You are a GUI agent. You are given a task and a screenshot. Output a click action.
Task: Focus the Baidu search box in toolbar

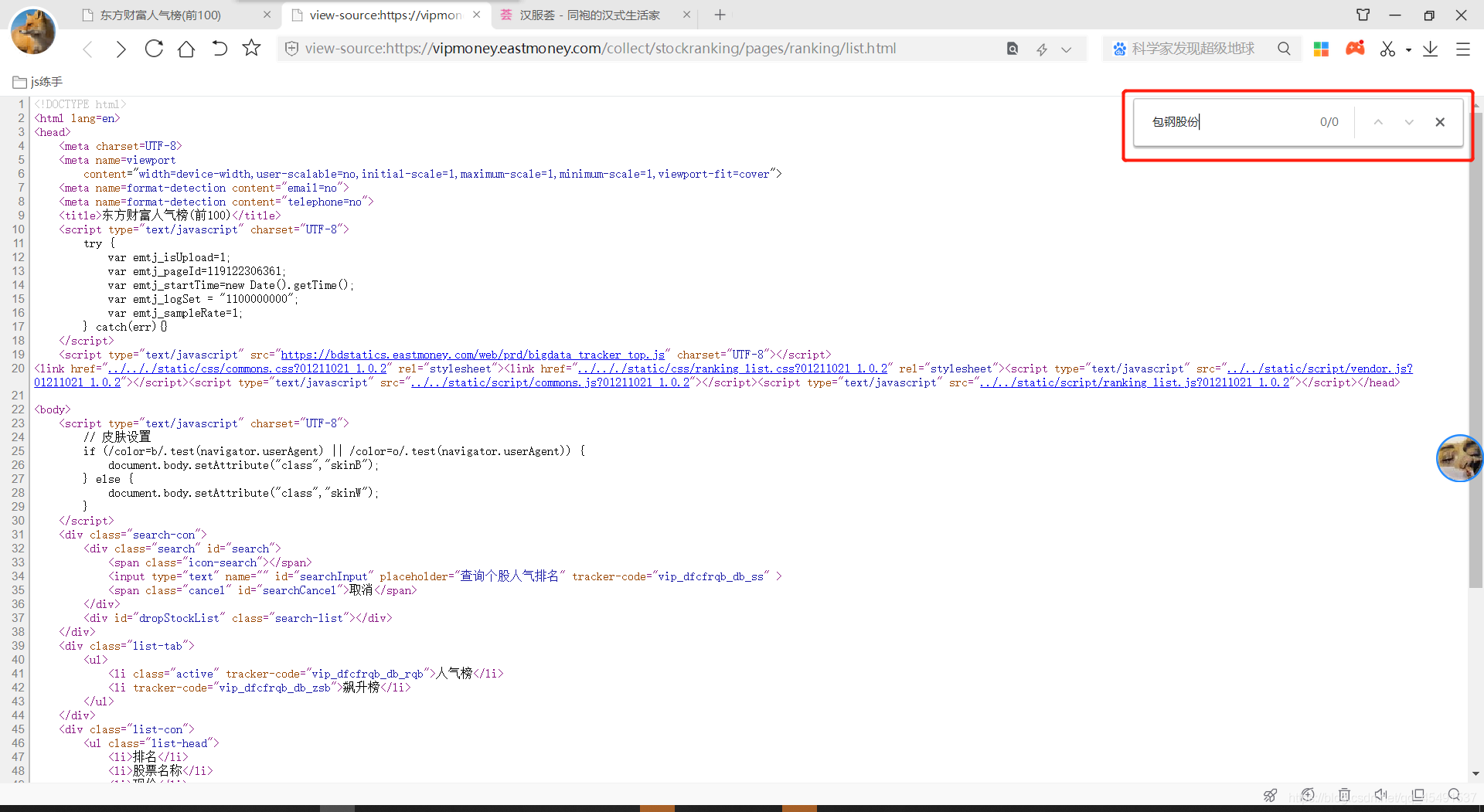click(1193, 49)
